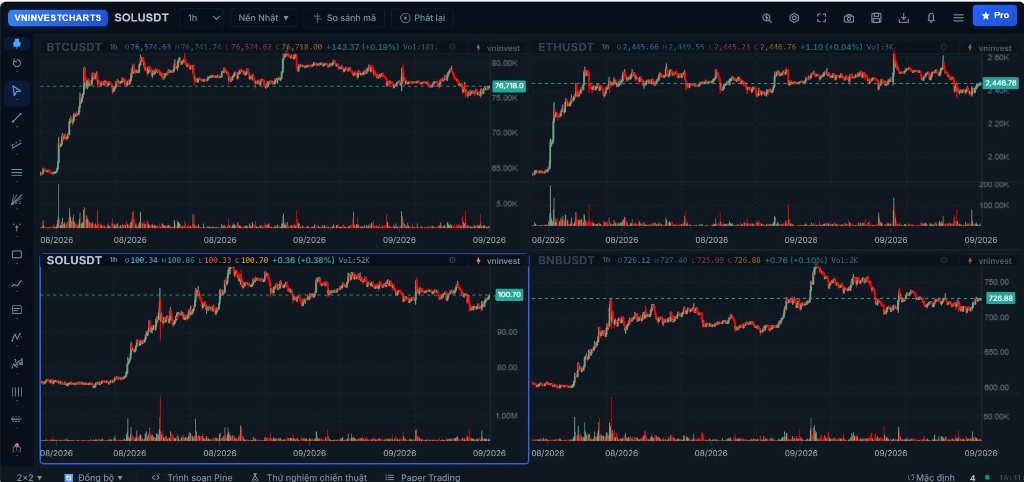Select the arrow cursor tool
1024x482 pixels.
click(x=17, y=91)
